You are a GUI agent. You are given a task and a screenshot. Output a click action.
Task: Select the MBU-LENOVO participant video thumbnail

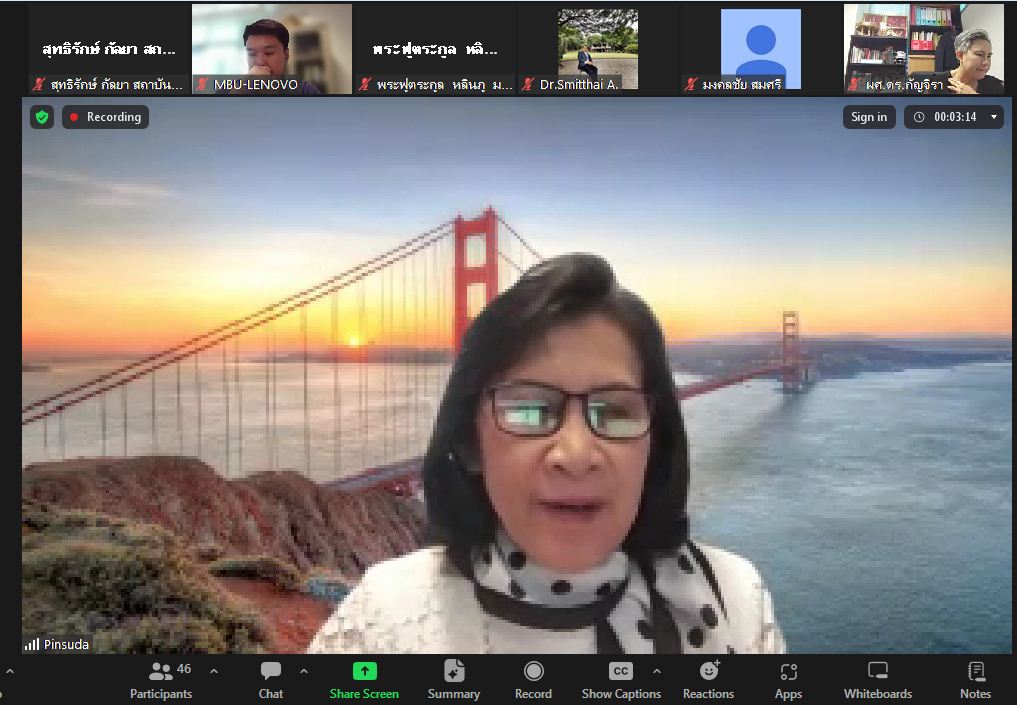[x=271, y=48]
